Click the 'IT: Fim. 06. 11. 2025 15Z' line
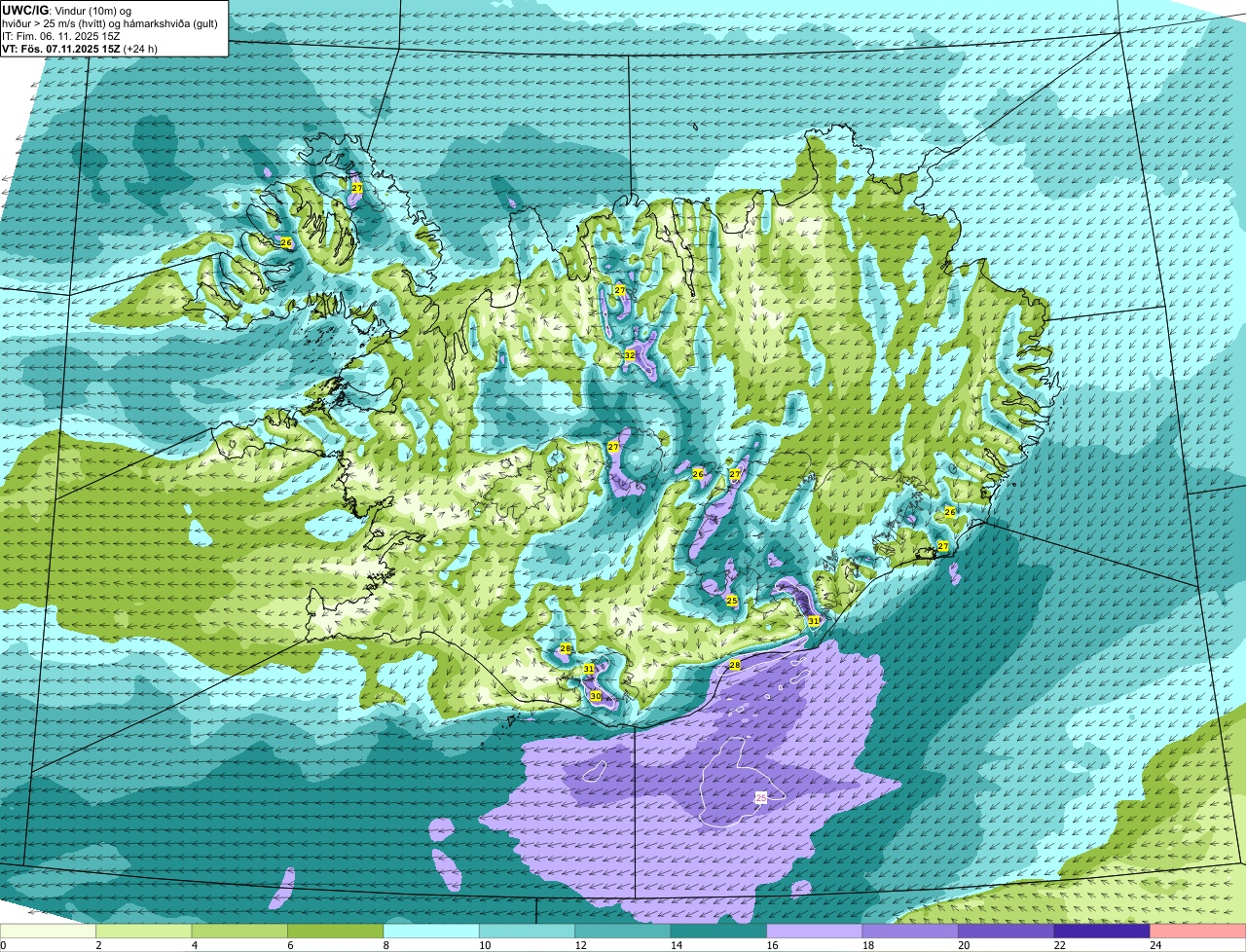The image size is (1246, 952). click(x=61, y=35)
